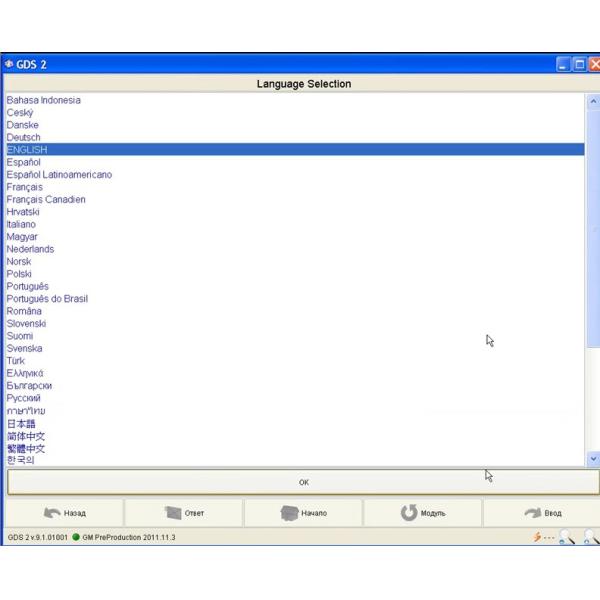Screen dimensions: 600x600
Task: Click the Назад back arrow button
Action: point(64,513)
